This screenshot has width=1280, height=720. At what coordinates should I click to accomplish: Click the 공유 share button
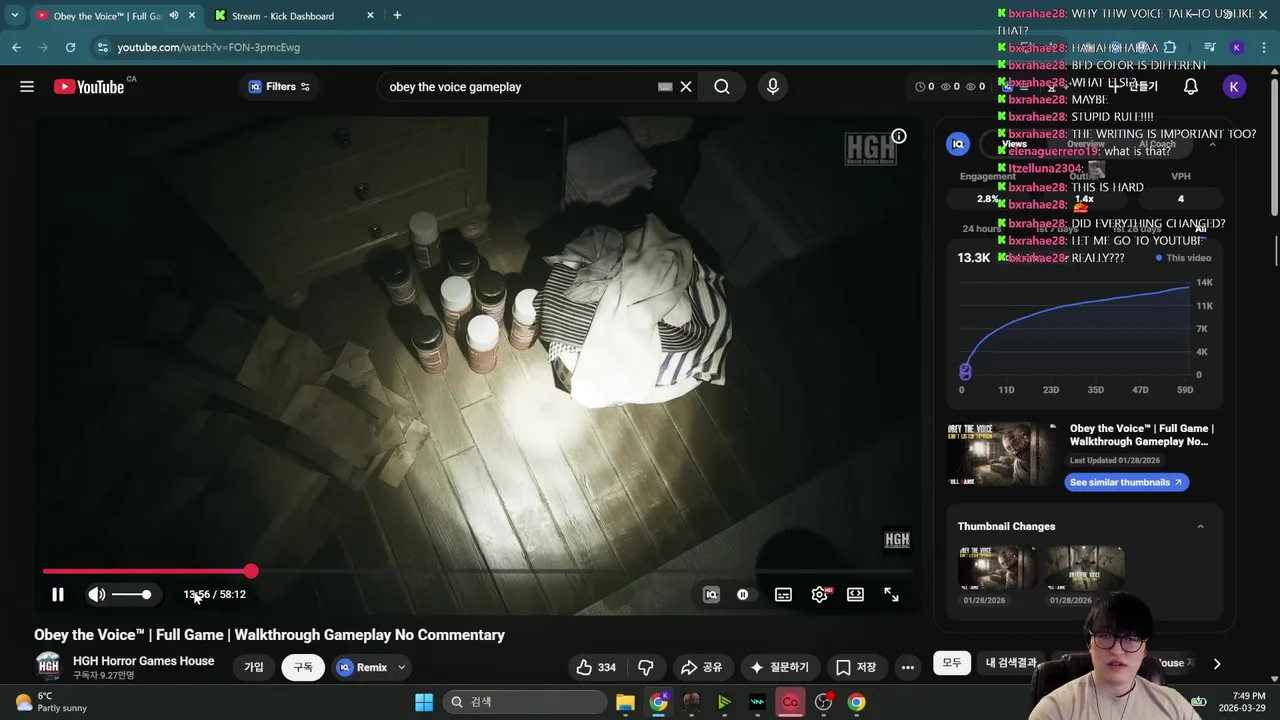point(701,667)
